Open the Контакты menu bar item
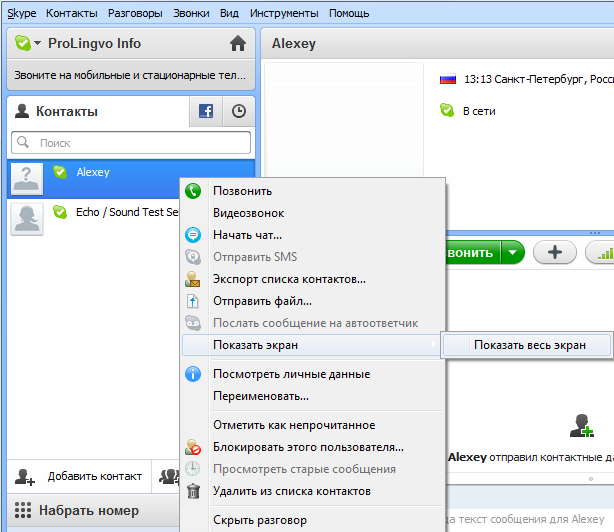 click(72, 13)
